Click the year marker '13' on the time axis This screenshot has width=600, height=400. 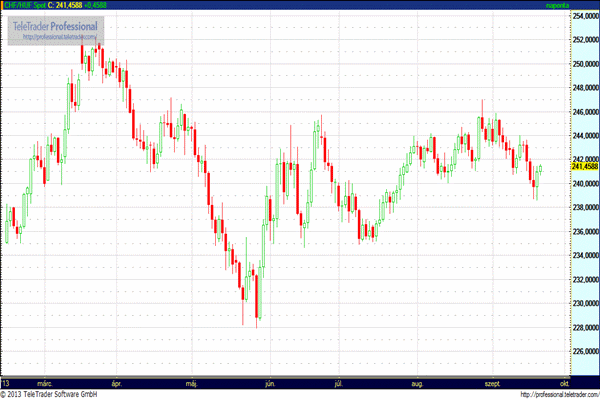pos(7,383)
